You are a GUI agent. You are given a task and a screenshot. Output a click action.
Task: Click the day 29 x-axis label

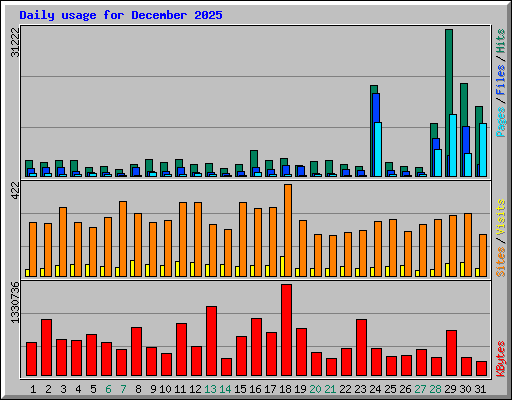[450, 389]
